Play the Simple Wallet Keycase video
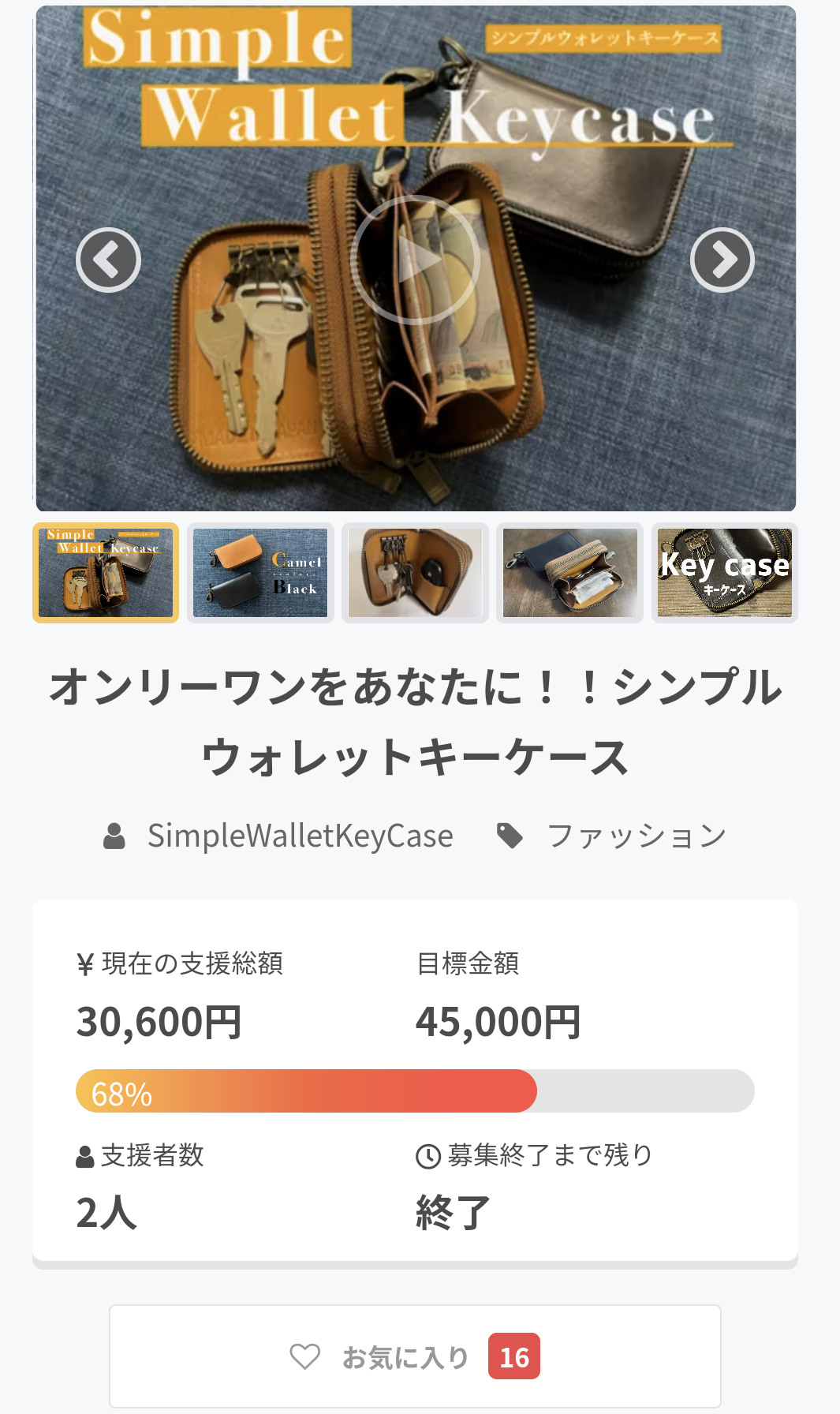The image size is (840, 1414). [x=415, y=260]
